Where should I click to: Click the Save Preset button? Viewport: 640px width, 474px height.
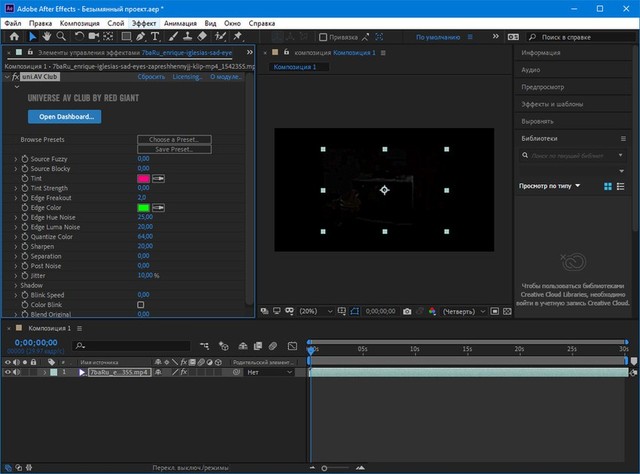coord(174,149)
